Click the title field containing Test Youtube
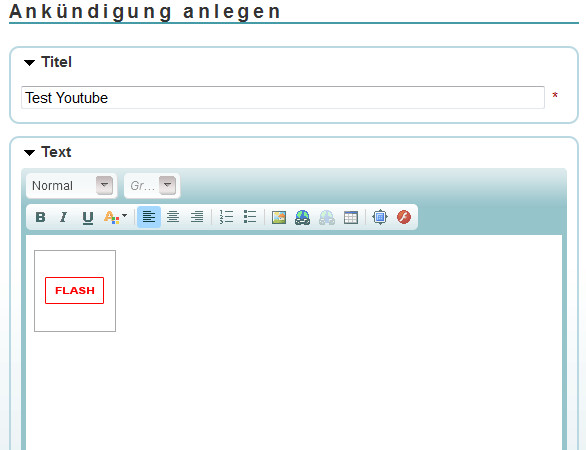Screen dimensions: 586x450 point(283,98)
